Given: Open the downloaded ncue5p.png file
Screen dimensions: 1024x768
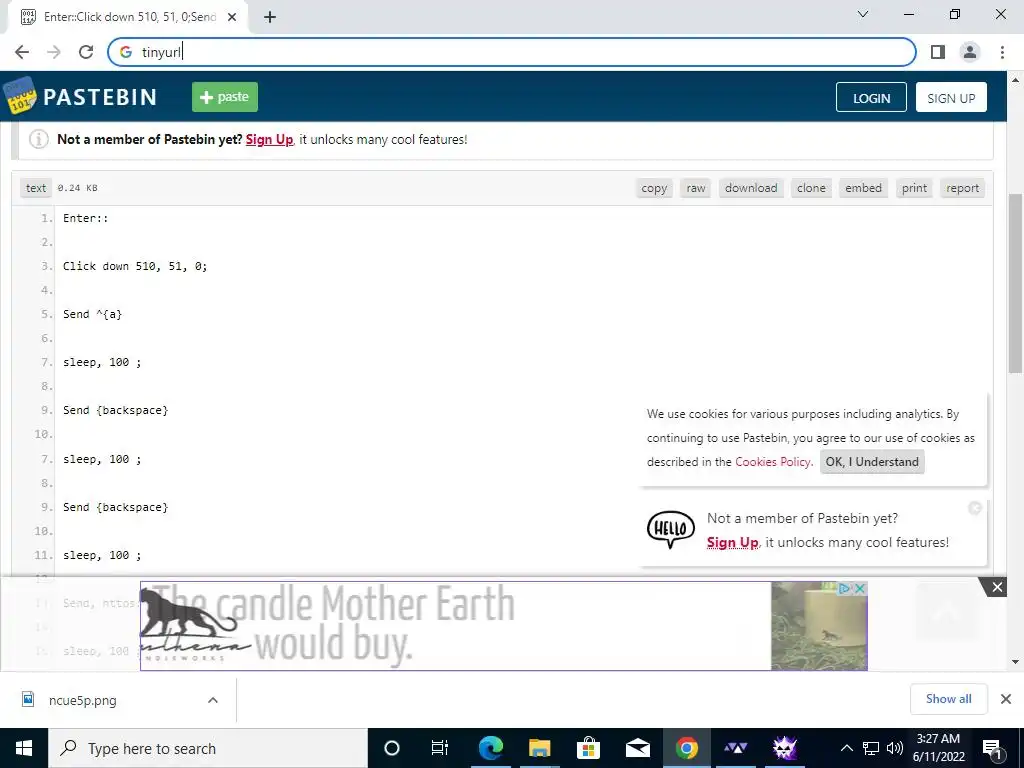Looking at the screenshot, I should pos(83,700).
